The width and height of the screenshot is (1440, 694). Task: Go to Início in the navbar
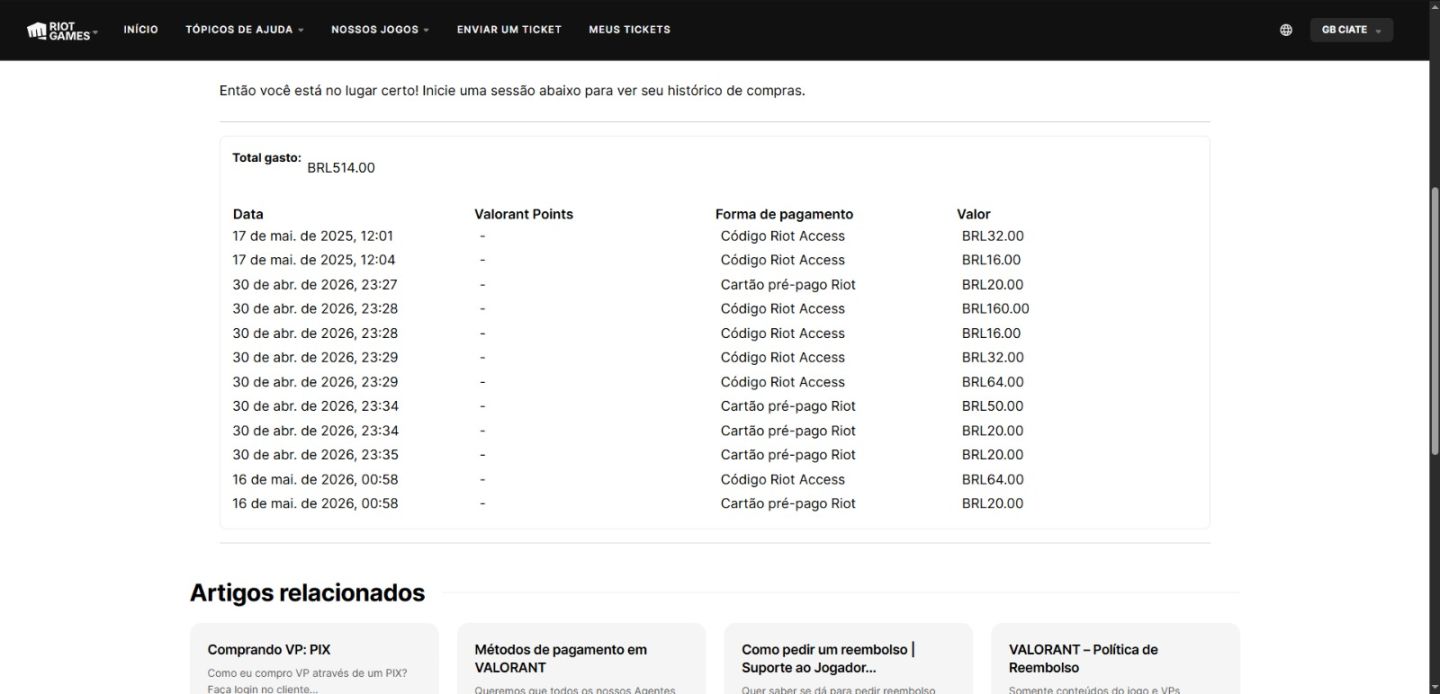[x=141, y=30]
